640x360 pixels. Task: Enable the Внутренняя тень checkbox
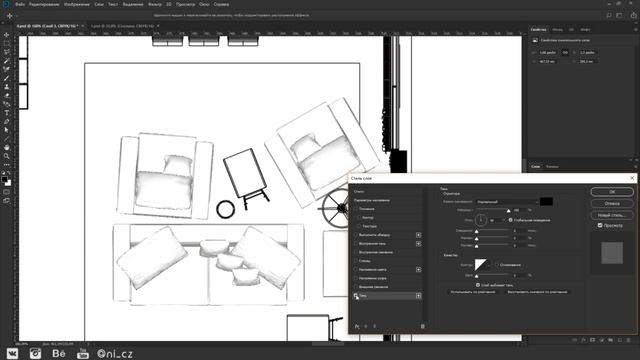point(356,244)
